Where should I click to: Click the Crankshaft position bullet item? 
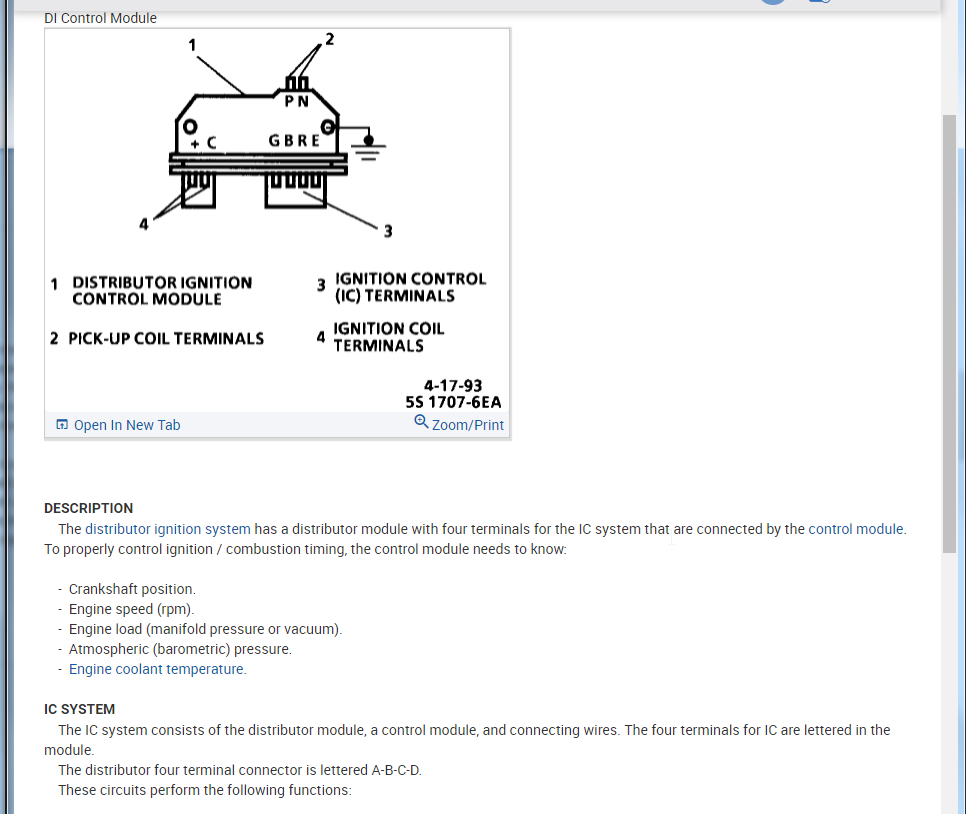(132, 589)
